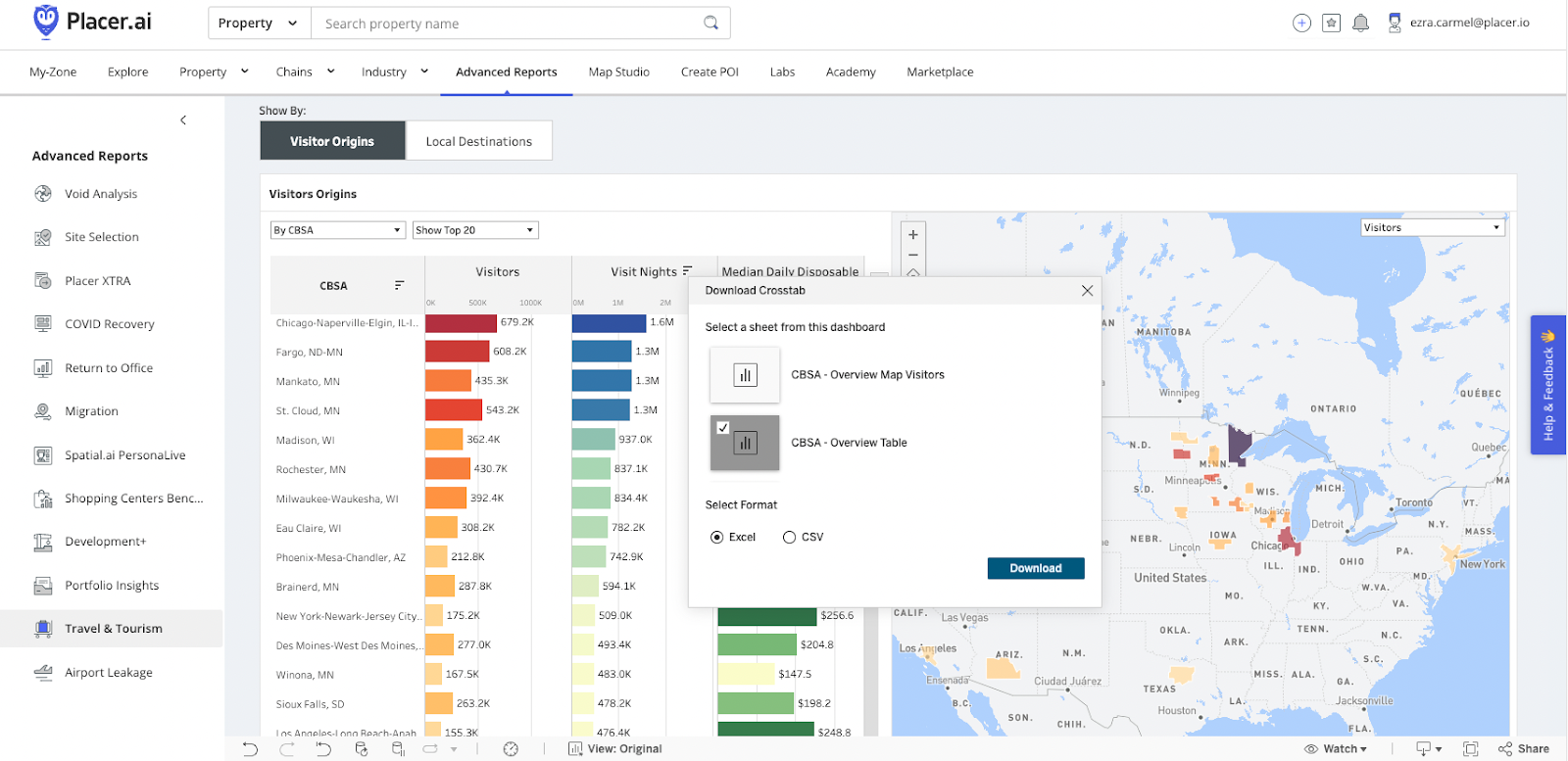Open Portfolio Insights report

tap(111, 586)
